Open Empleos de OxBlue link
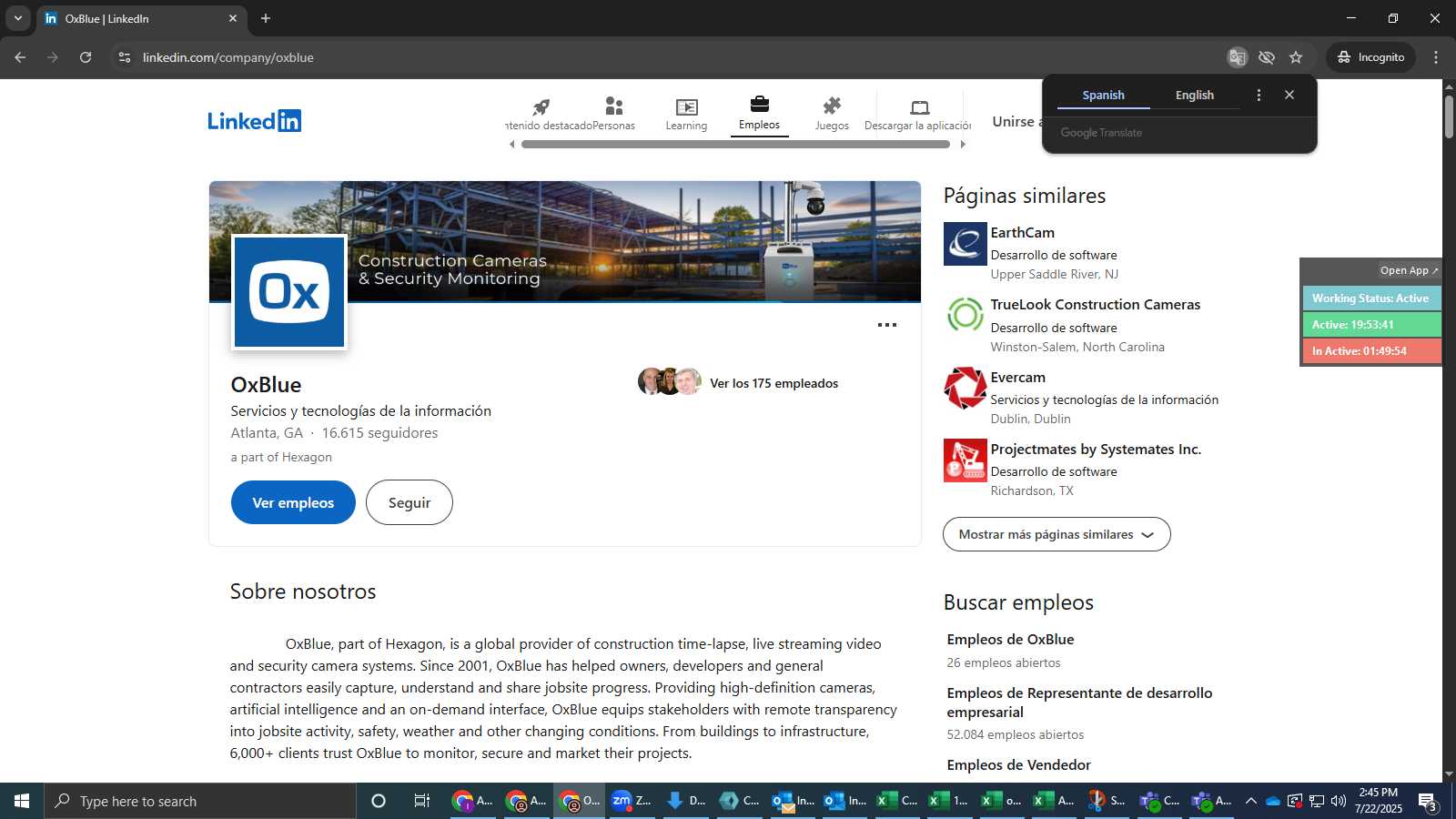The image size is (1456, 819). pos(1010,640)
